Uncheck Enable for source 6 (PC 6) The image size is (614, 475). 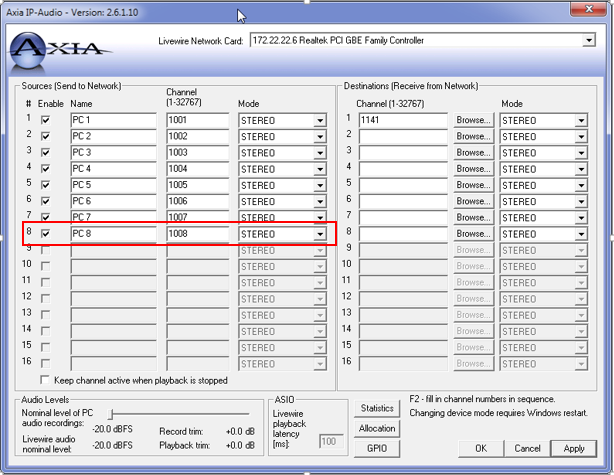pos(46,201)
